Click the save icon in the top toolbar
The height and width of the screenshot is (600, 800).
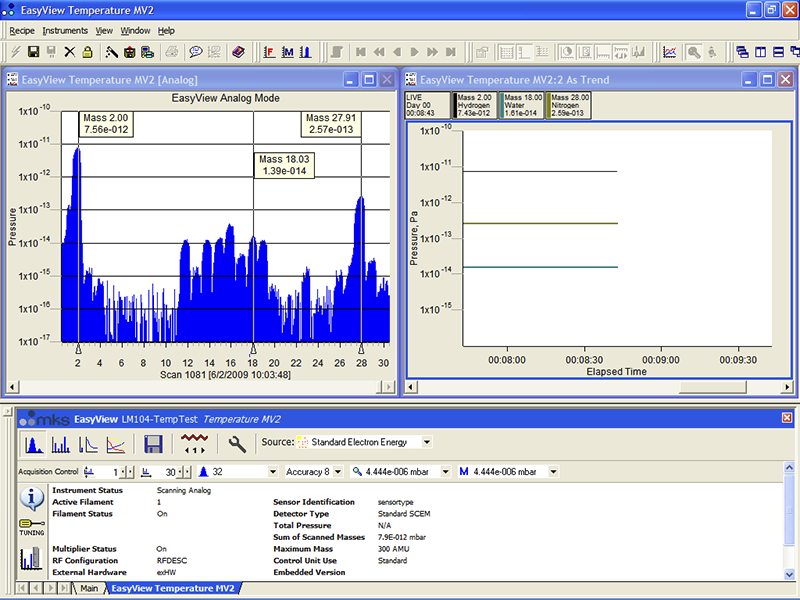click(x=33, y=52)
